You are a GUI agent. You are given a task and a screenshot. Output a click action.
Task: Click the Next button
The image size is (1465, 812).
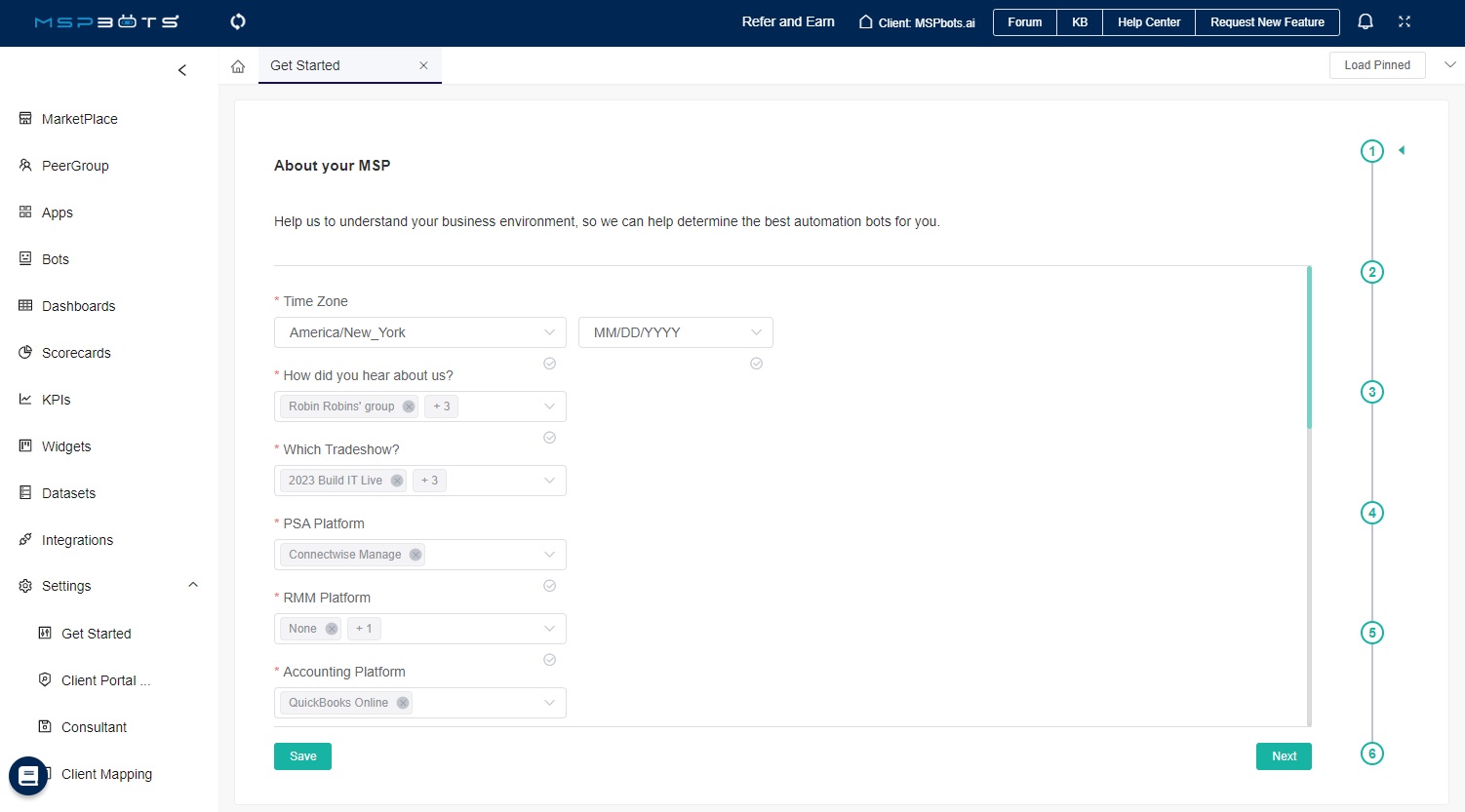point(1284,756)
